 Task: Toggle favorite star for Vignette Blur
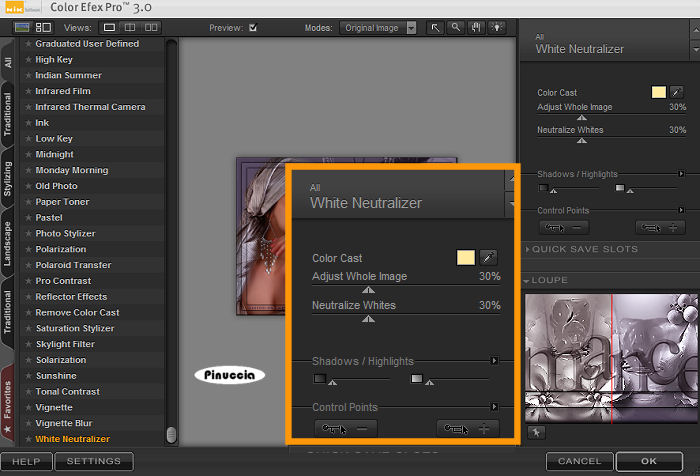click(29, 423)
